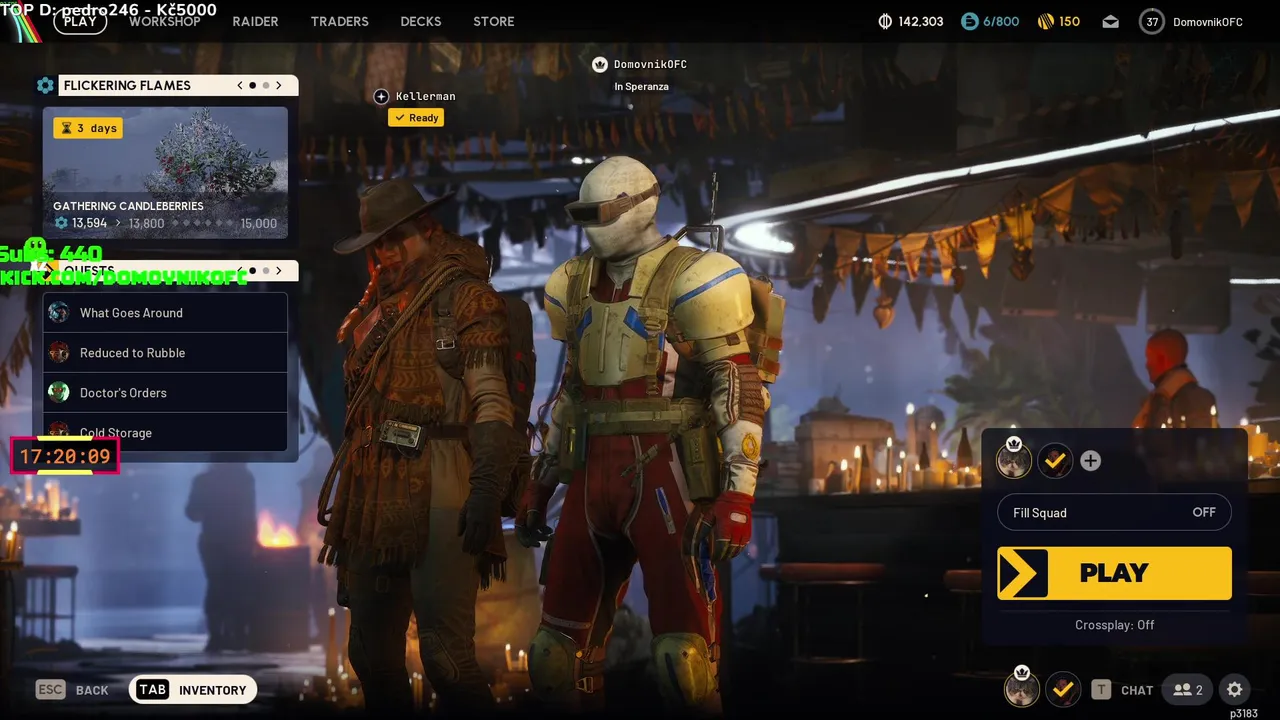Open Reduced to Rubble quest trader icon
This screenshot has width=1280, height=720.
(x=59, y=353)
